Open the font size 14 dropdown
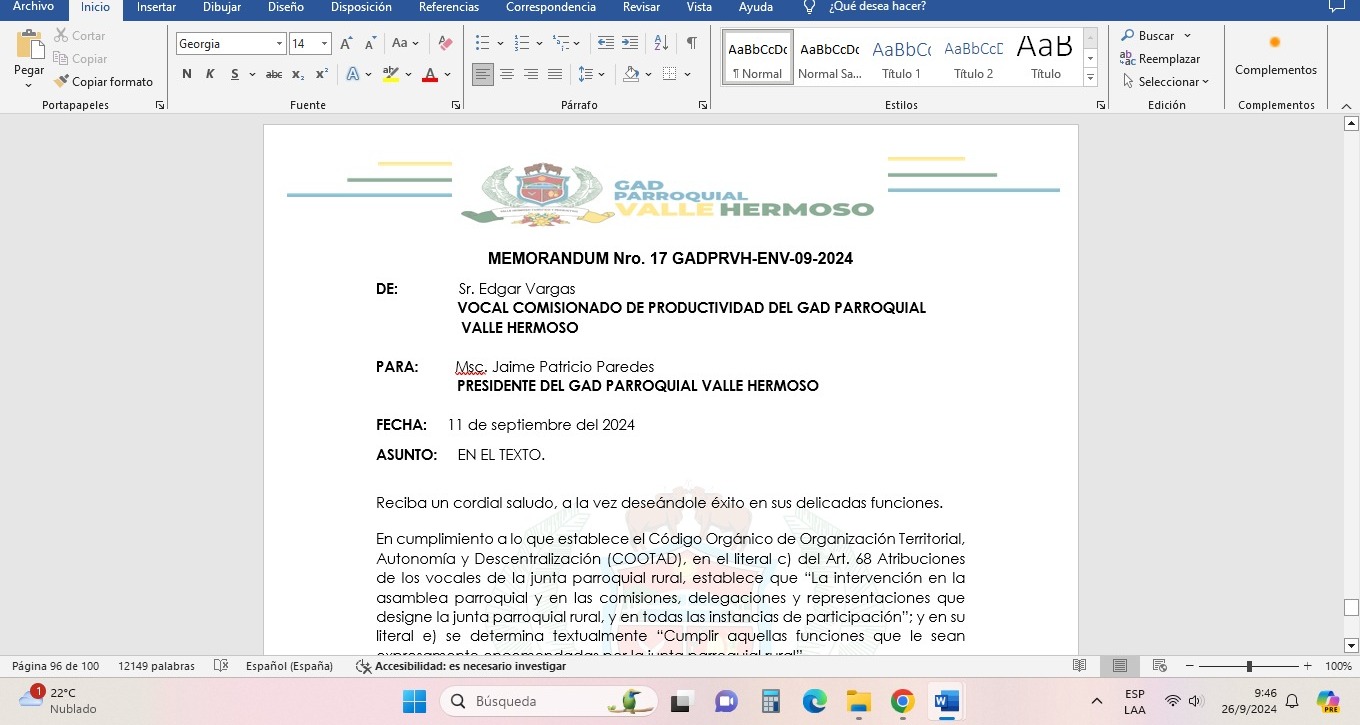This screenshot has height=725, width=1360. coord(324,44)
